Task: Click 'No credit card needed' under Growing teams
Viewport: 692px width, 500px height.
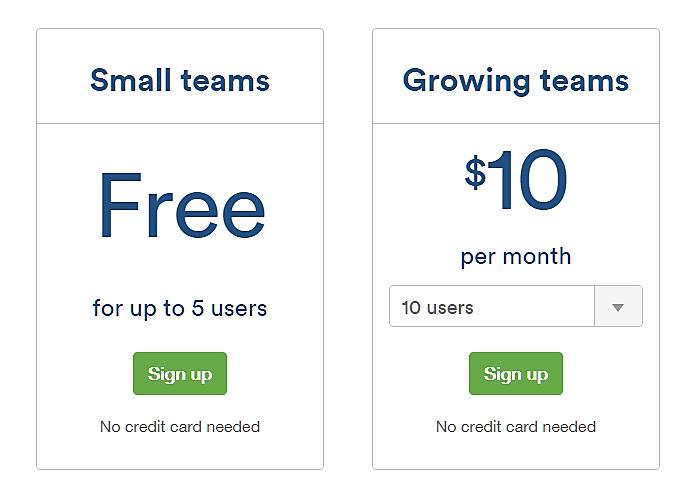Action: [516, 427]
